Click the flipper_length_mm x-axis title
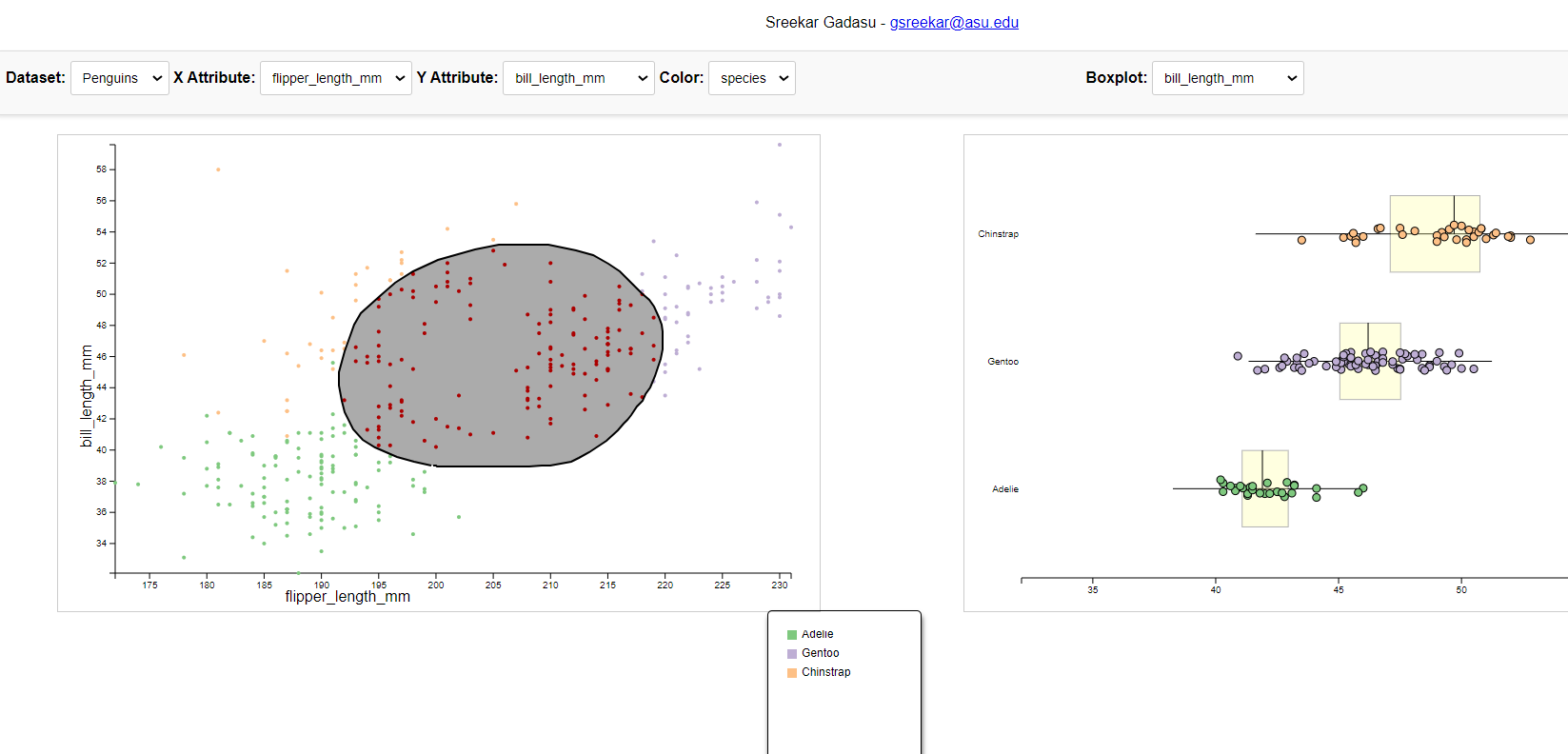 (x=347, y=597)
